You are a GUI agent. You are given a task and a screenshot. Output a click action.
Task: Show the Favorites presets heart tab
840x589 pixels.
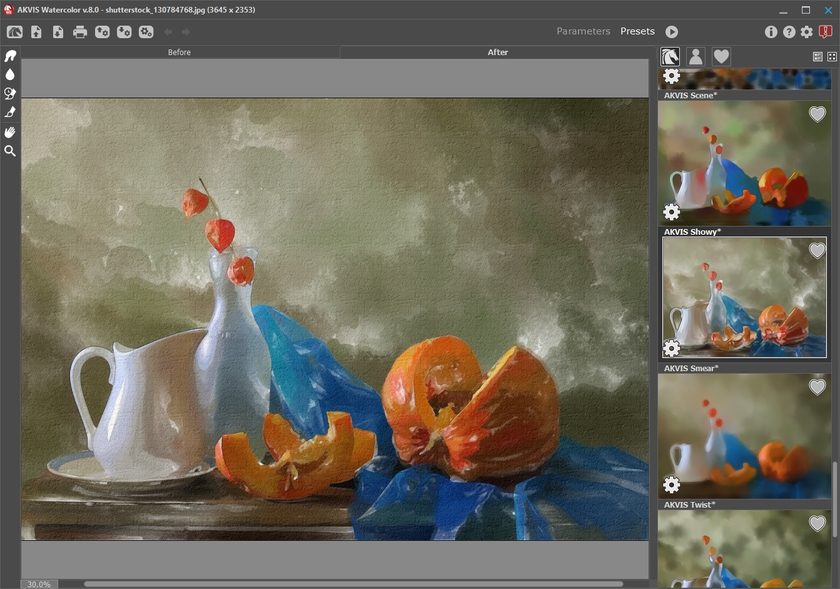[721, 57]
